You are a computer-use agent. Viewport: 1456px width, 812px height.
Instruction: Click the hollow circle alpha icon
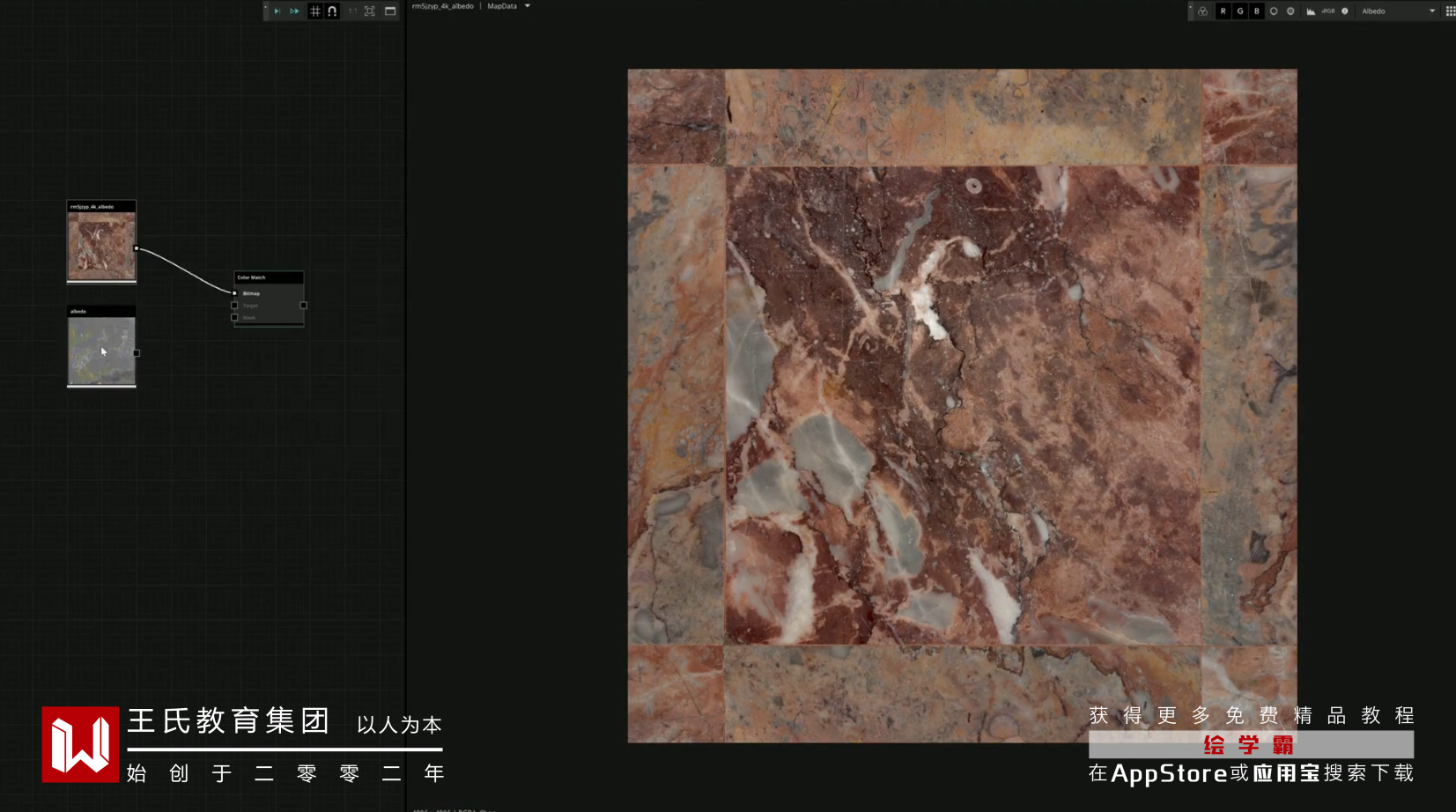[1274, 11]
